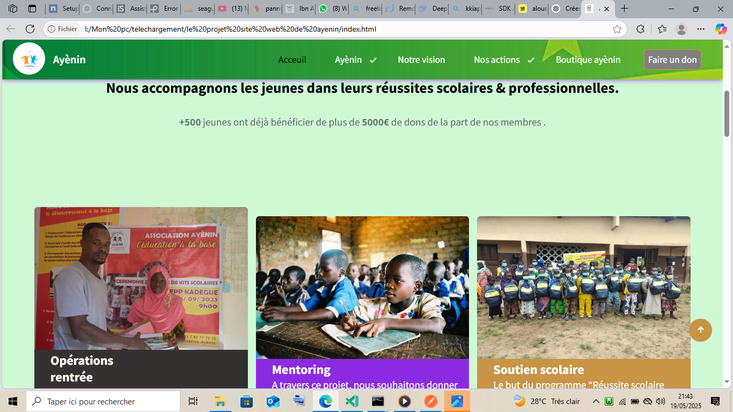Open File Explorer from taskbar

(x=220, y=401)
